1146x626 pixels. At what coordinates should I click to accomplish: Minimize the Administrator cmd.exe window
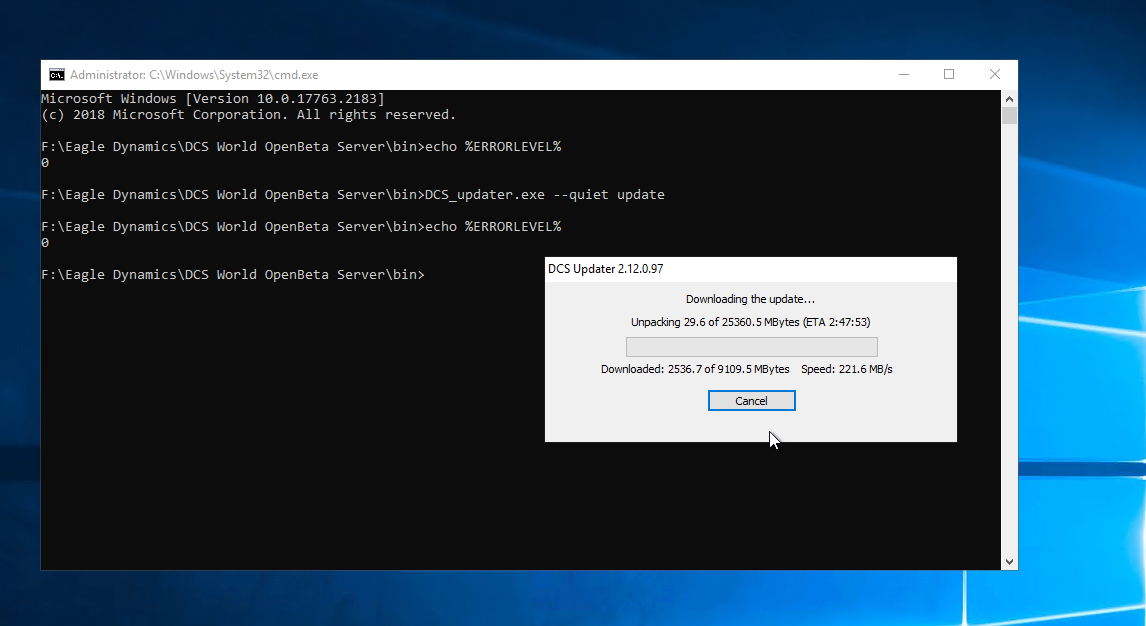click(904, 75)
